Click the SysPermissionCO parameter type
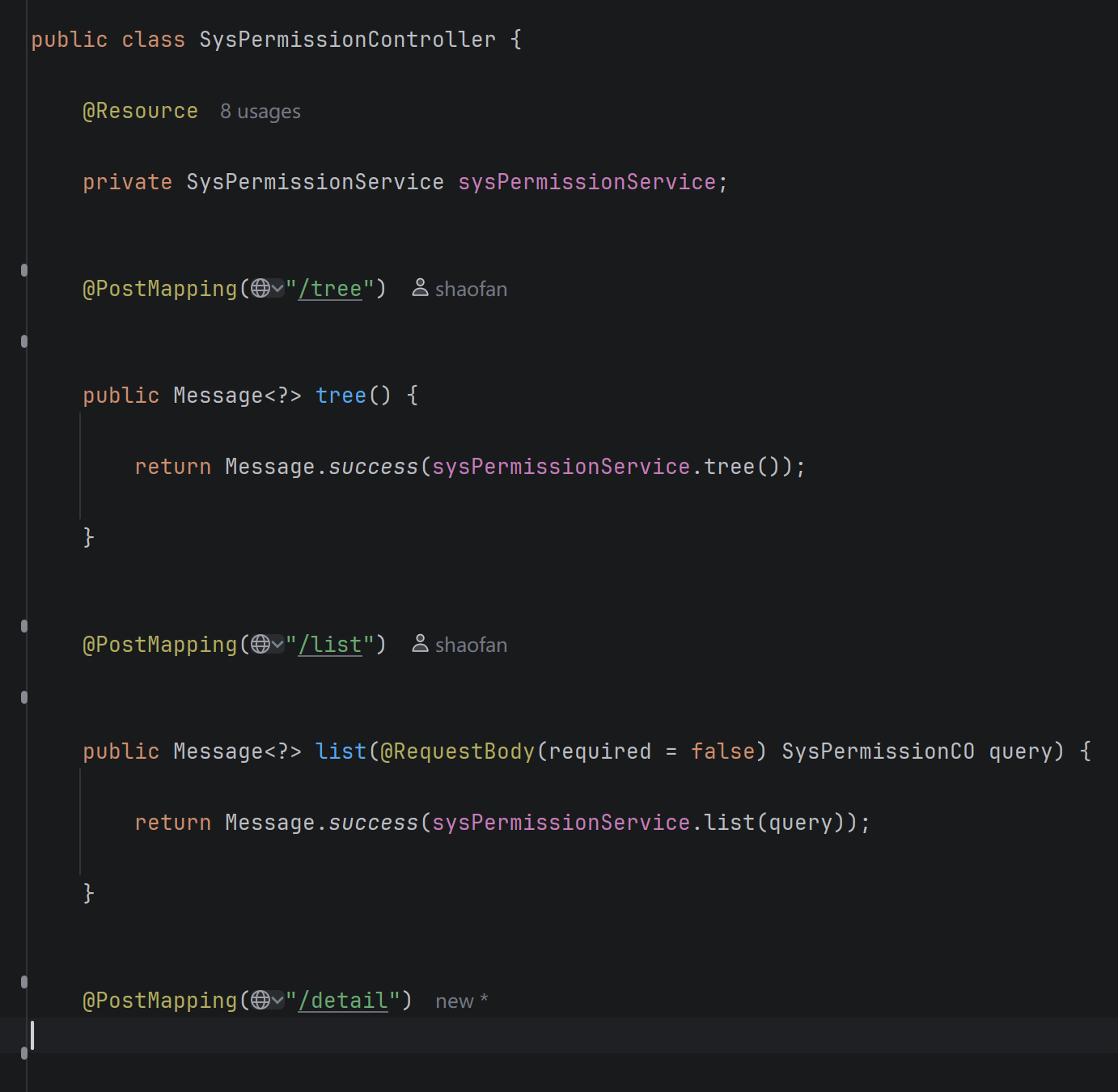Screen dimensions: 1118x1092 coord(878,751)
